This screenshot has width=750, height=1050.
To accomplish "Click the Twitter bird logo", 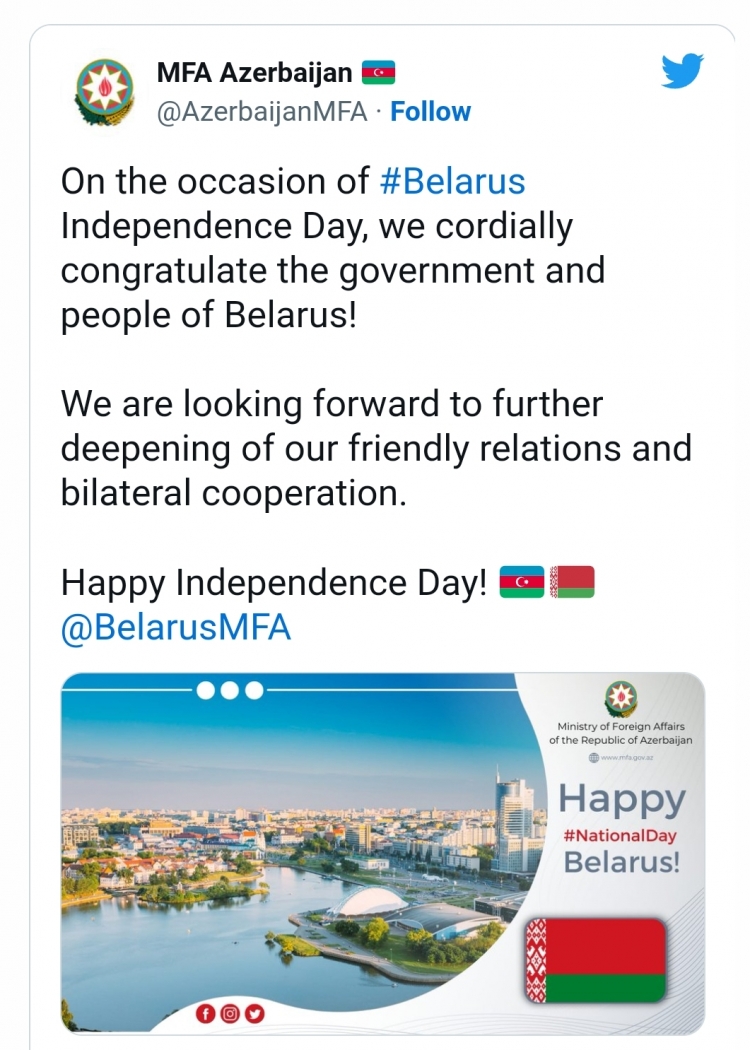I will click(x=682, y=71).
